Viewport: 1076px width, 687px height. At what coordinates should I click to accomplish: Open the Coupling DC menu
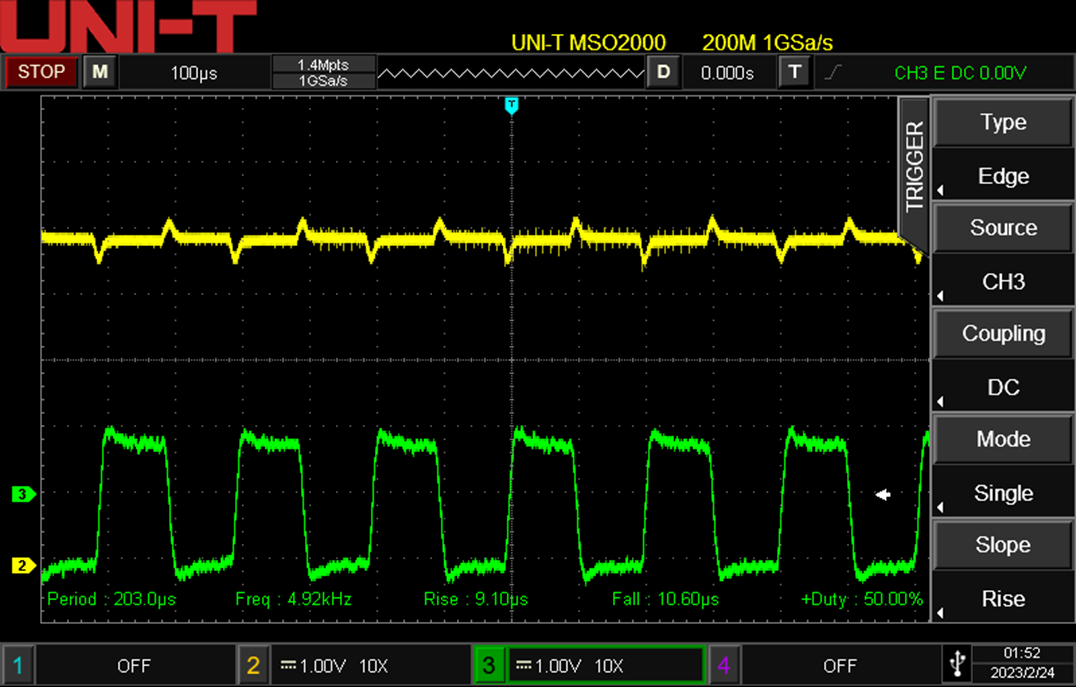(1003, 361)
